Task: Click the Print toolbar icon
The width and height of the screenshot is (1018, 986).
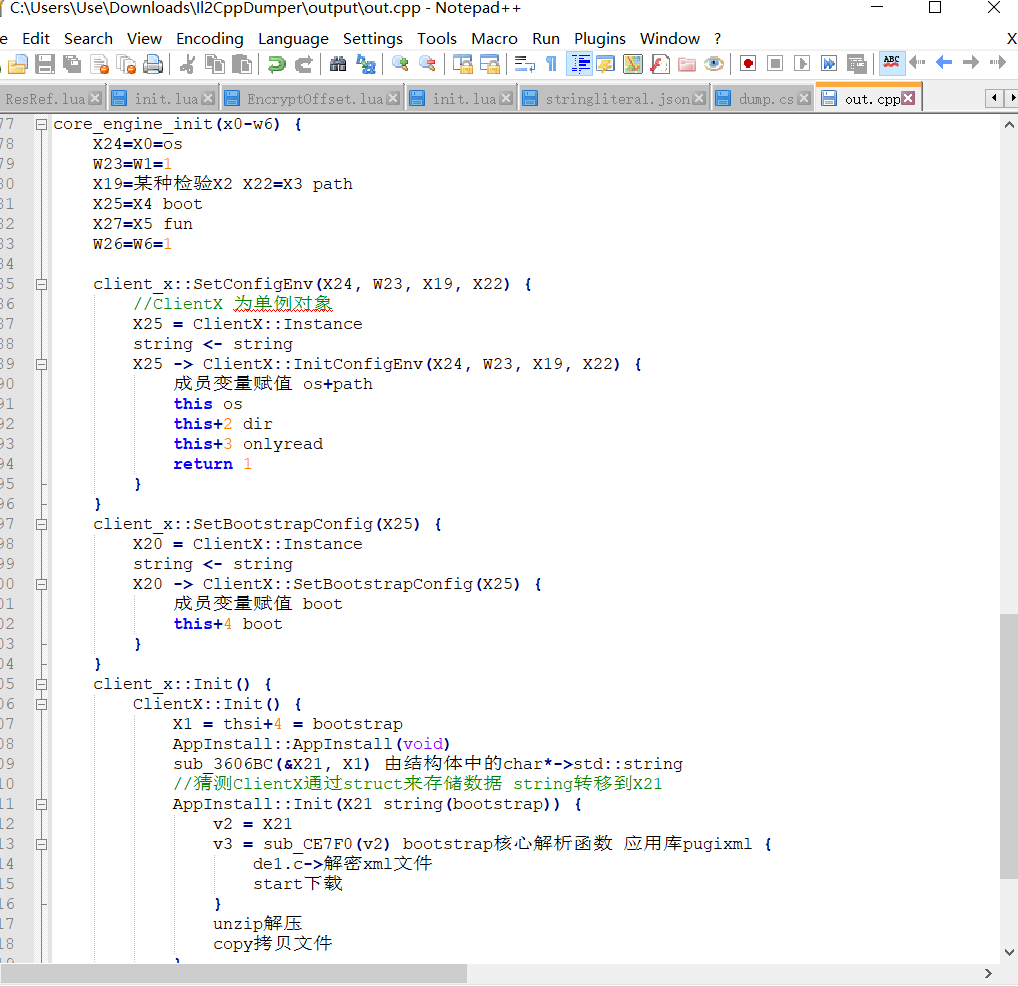Action: (x=152, y=64)
